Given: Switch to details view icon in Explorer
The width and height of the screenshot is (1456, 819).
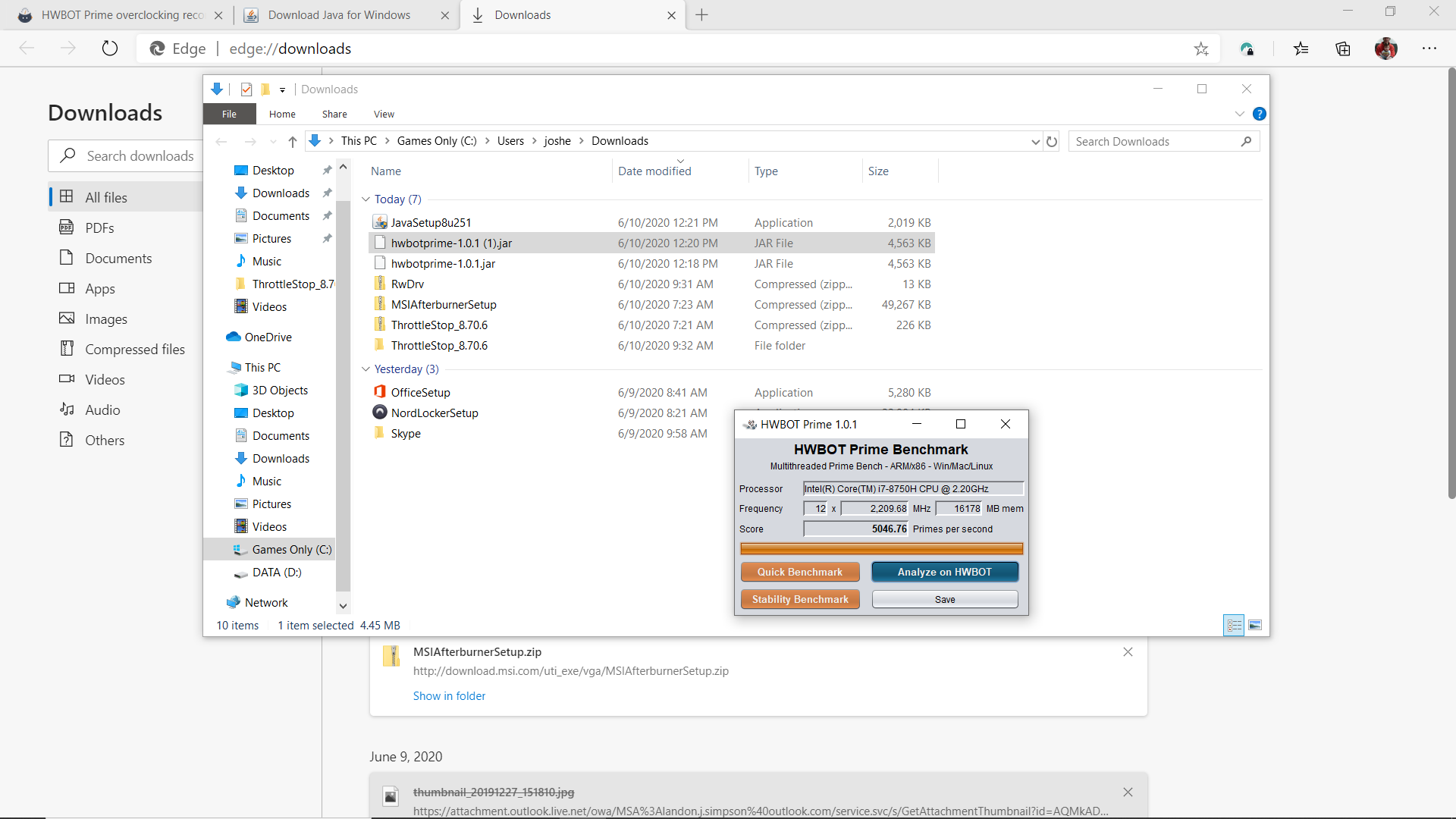Looking at the screenshot, I should click(1235, 625).
